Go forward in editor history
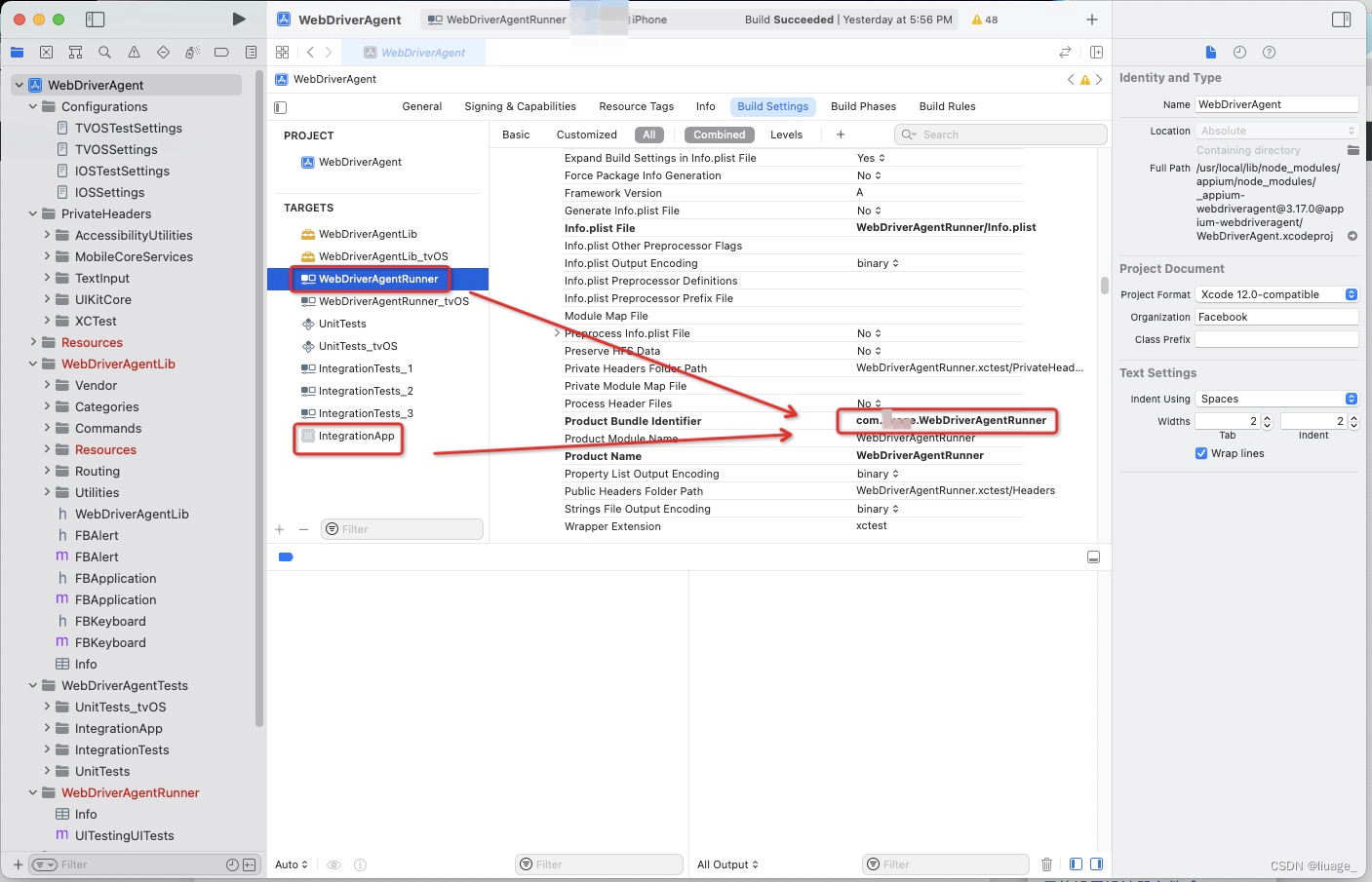The width and height of the screenshot is (1372, 882). click(x=329, y=53)
